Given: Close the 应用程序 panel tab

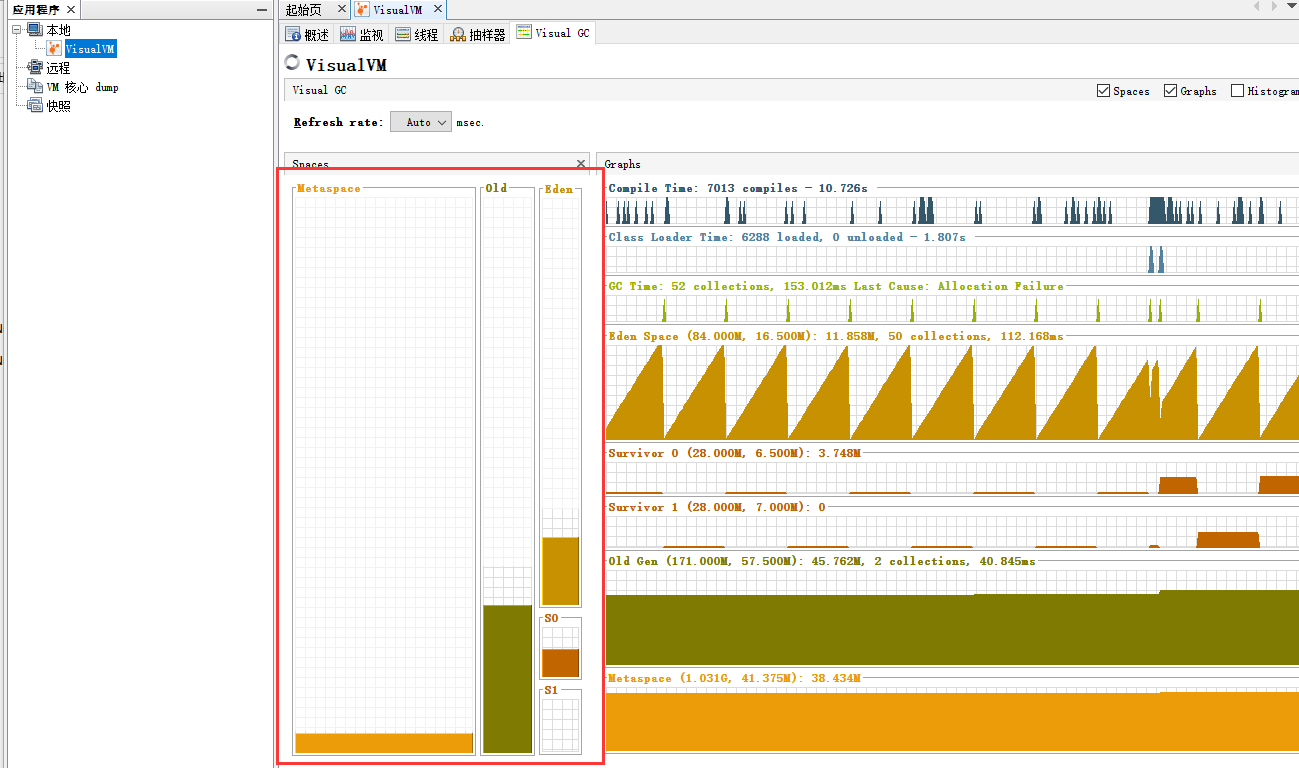Looking at the screenshot, I should tap(69, 9).
